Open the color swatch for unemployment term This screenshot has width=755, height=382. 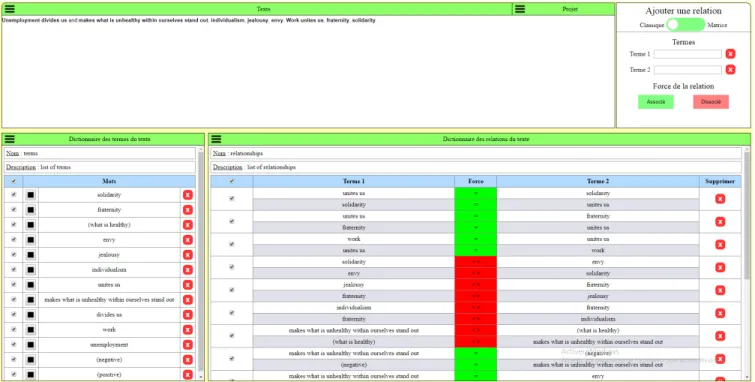point(31,345)
